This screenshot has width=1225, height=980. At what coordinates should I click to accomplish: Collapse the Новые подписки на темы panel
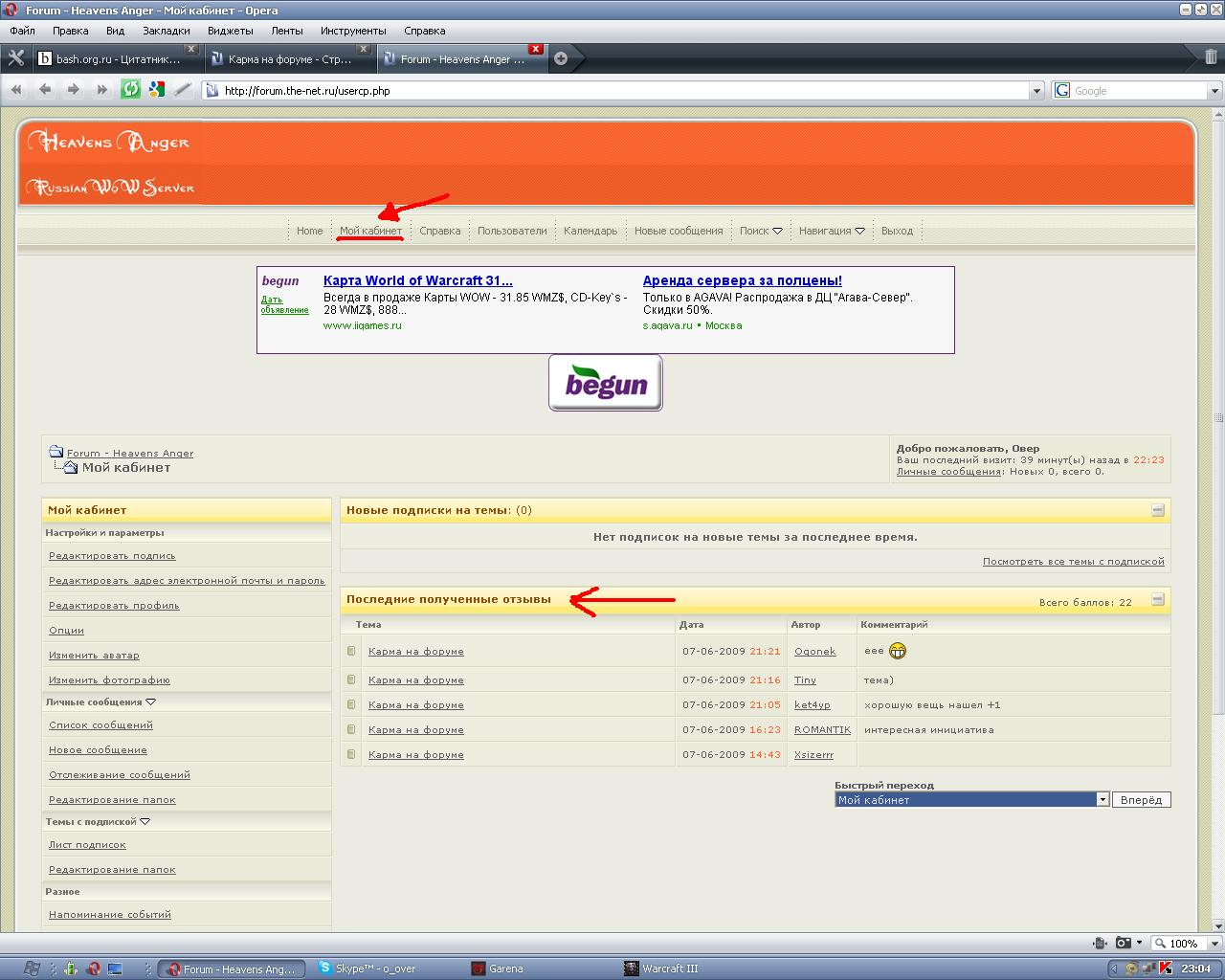coord(1157,510)
